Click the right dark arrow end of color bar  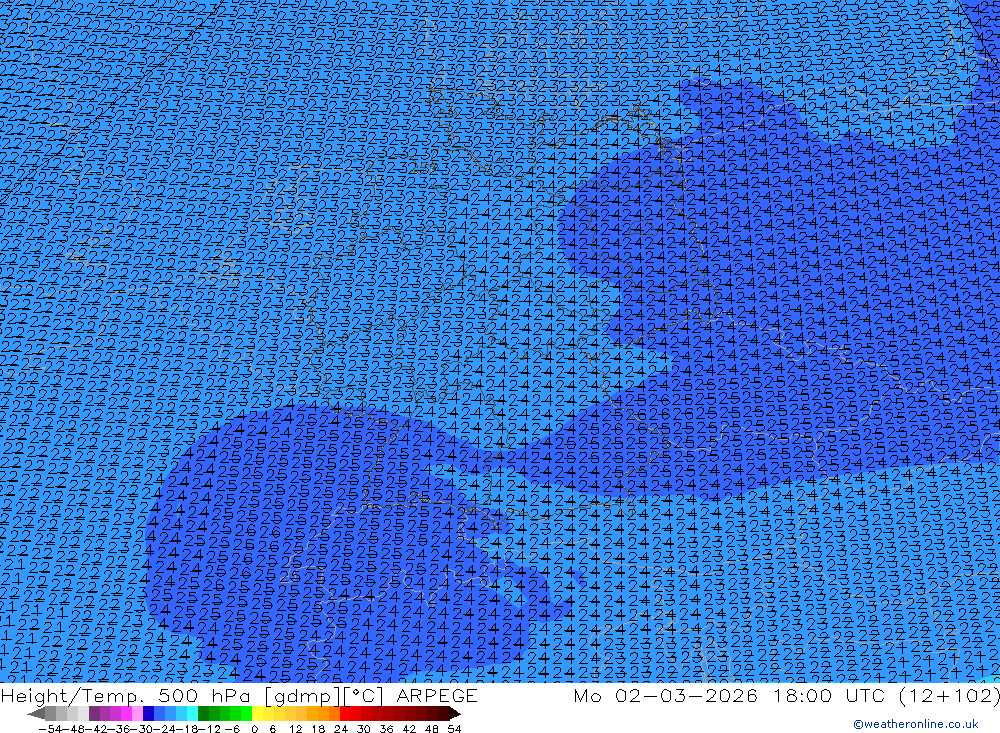pyautogui.click(x=454, y=713)
